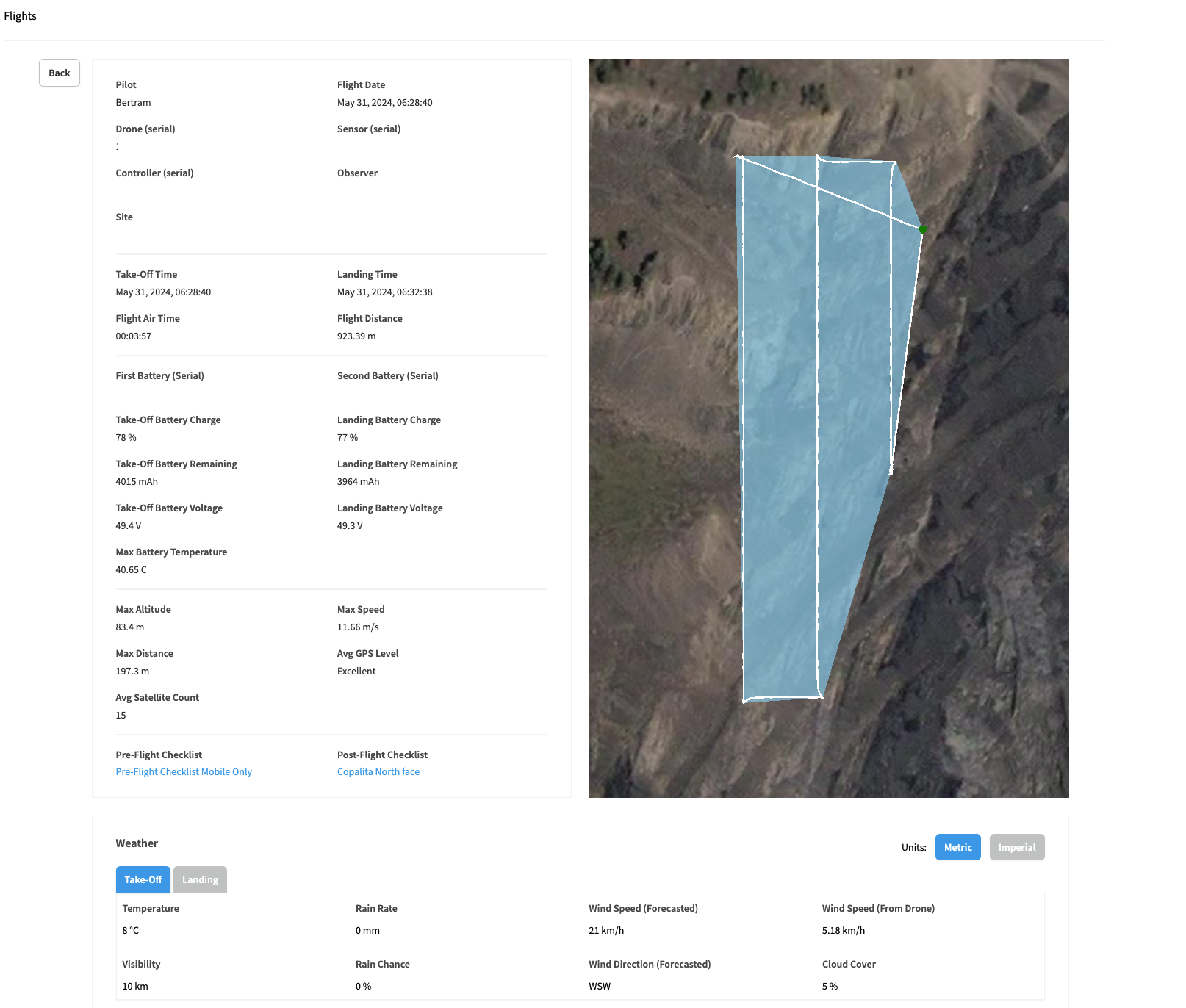Select temperature value 8 °C
This screenshot has width=1186, height=1008.
(130, 931)
